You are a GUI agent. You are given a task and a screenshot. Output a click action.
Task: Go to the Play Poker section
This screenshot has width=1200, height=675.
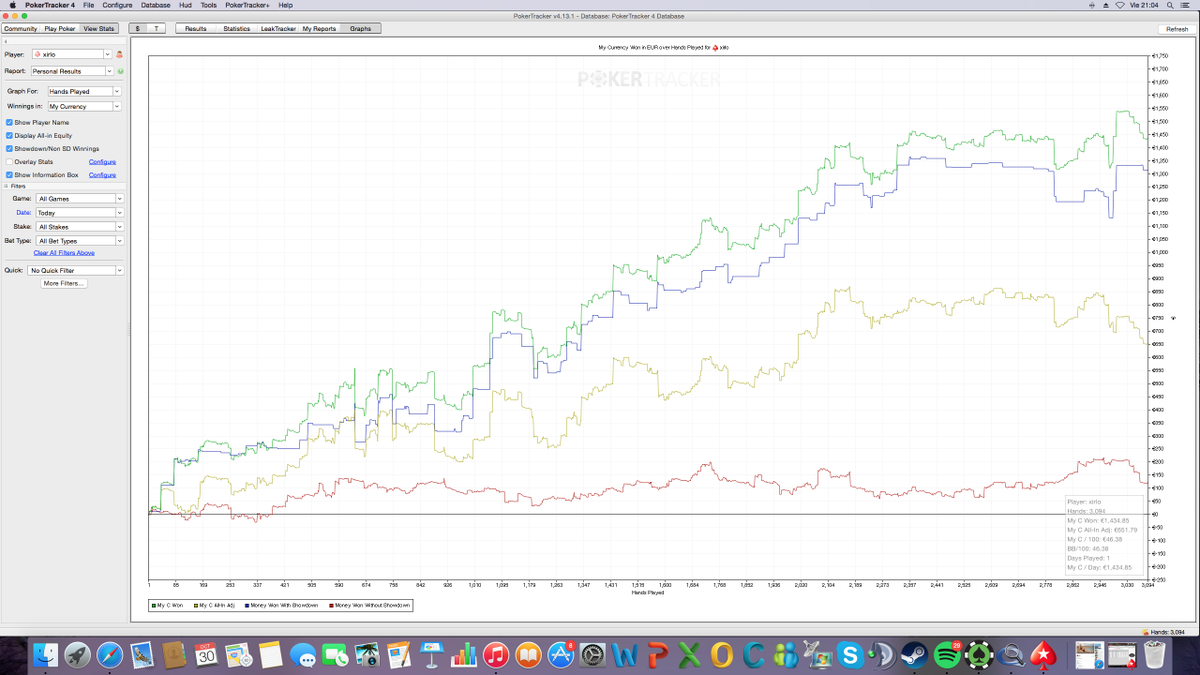click(x=60, y=28)
